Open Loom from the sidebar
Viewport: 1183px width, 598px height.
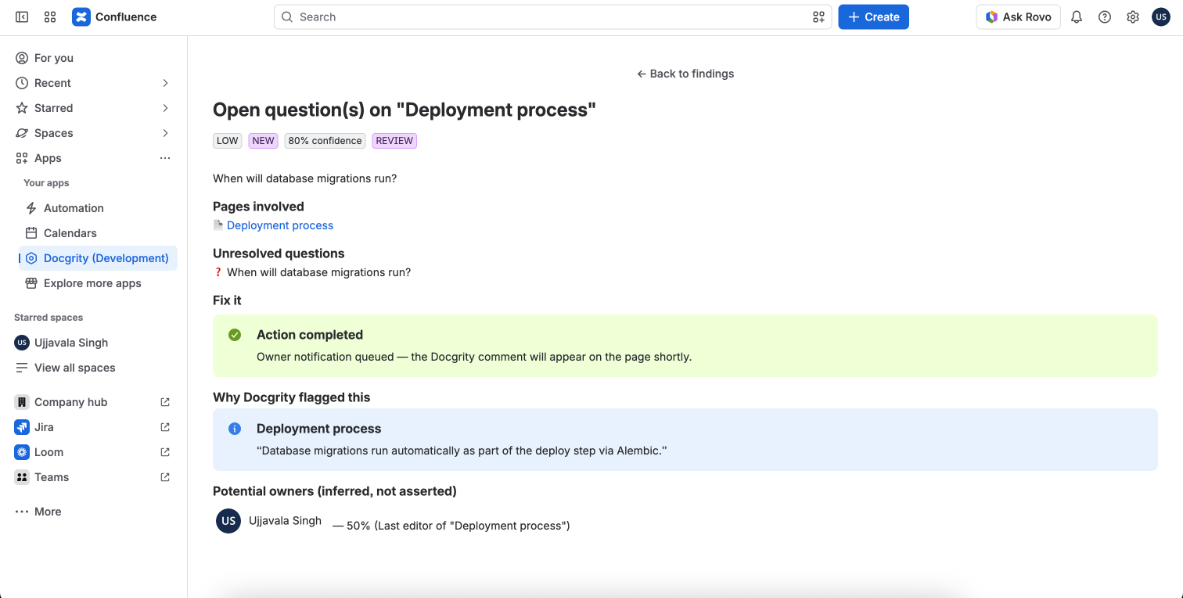coord(49,452)
